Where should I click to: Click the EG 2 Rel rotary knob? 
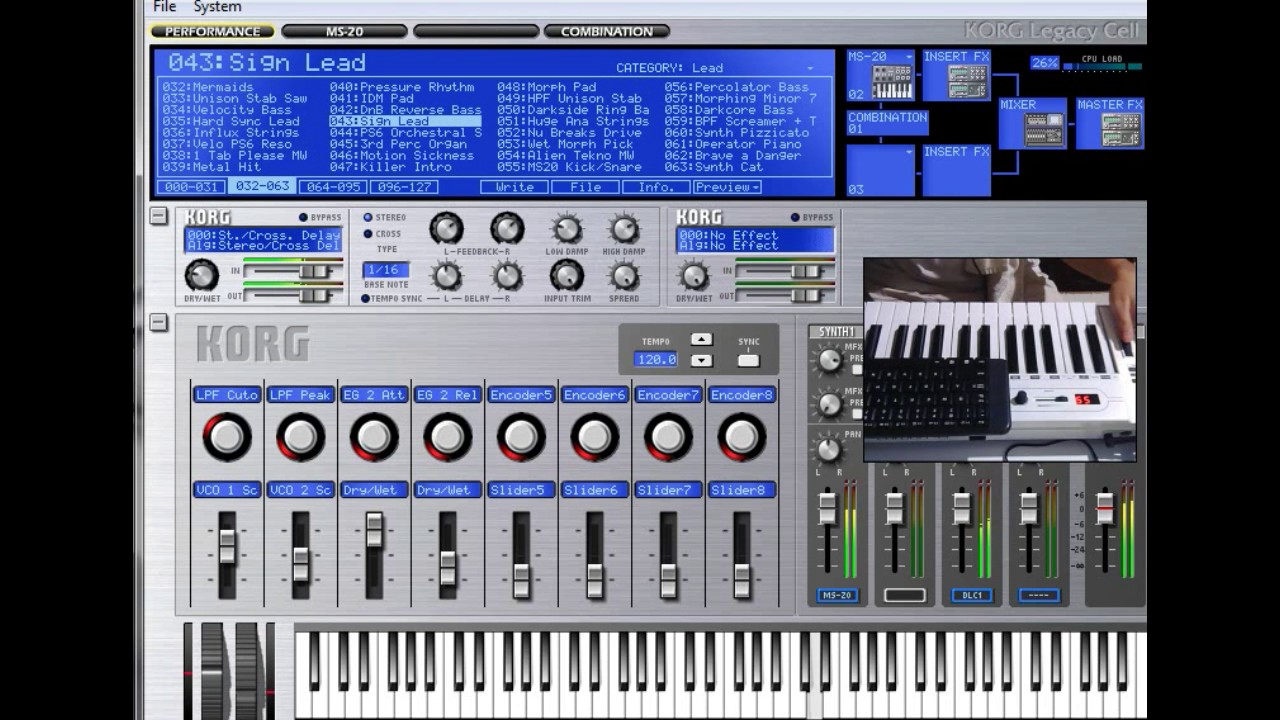click(447, 437)
